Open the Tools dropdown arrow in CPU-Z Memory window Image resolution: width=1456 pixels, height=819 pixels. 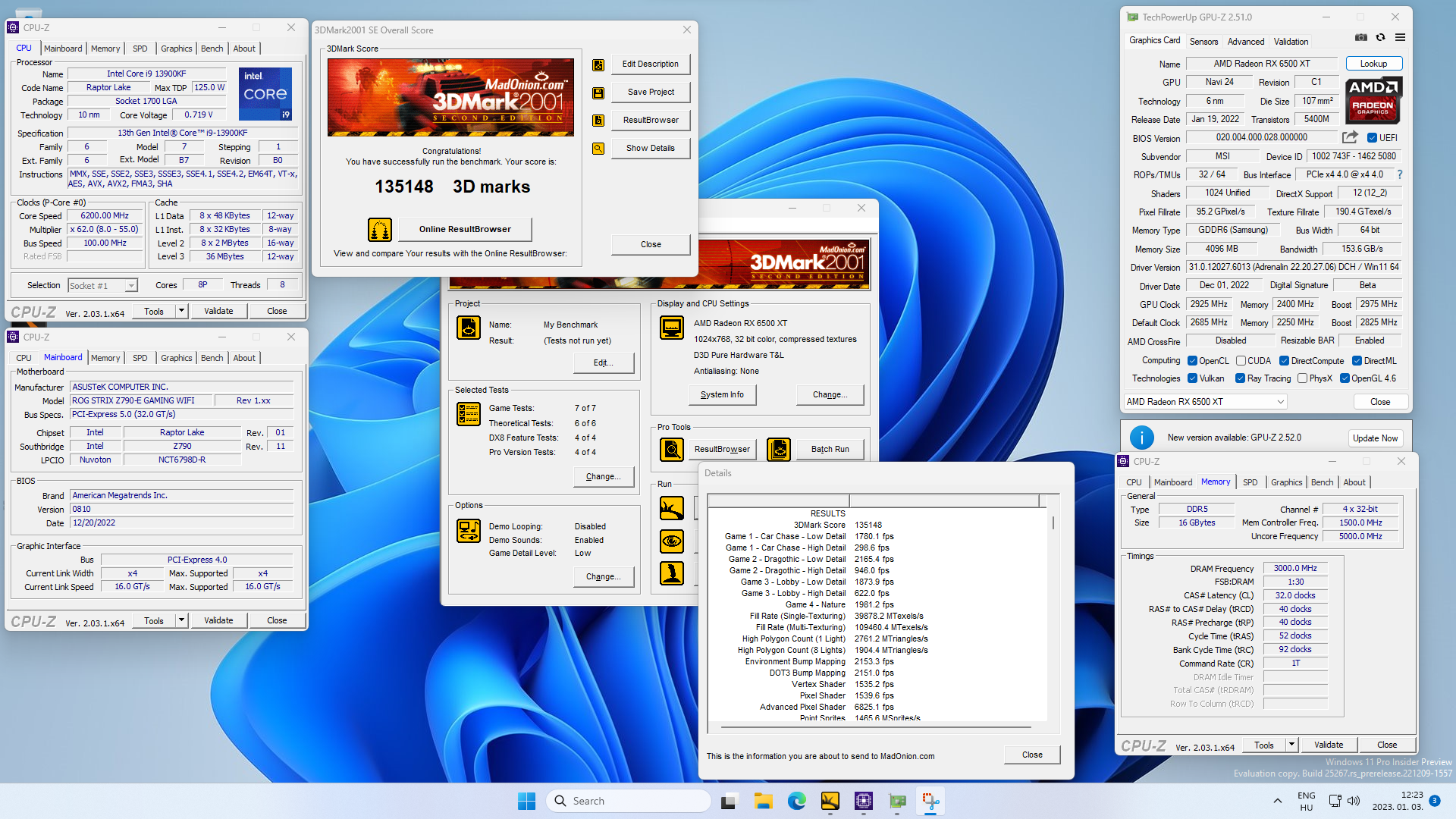pyautogui.click(x=1291, y=745)
